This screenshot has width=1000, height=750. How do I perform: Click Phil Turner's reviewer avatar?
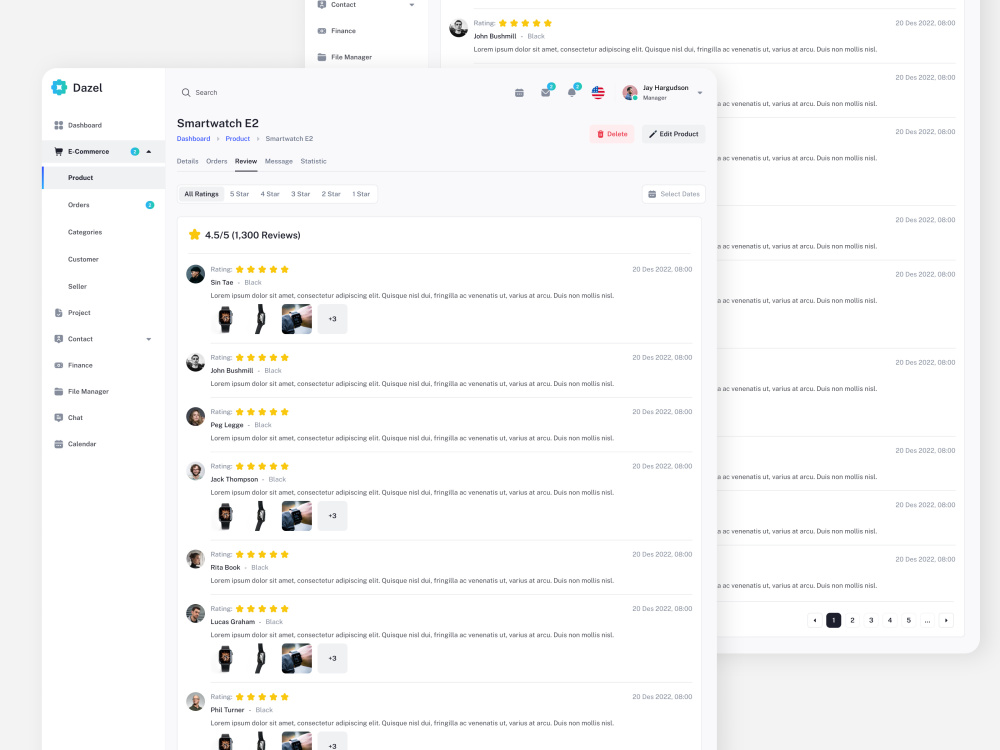(x=195, y=702)
